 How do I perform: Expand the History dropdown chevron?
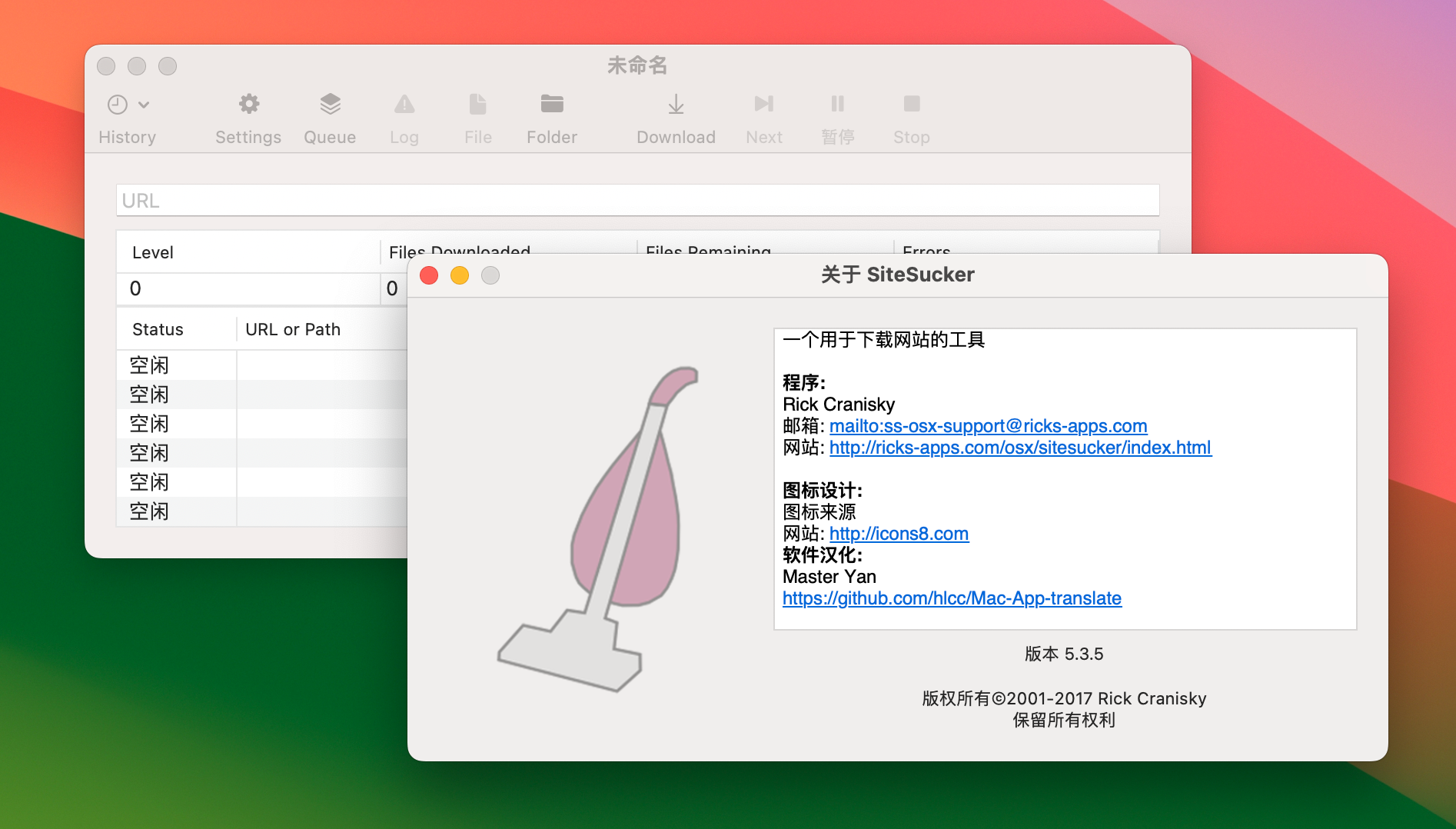[x=144, y=105]
